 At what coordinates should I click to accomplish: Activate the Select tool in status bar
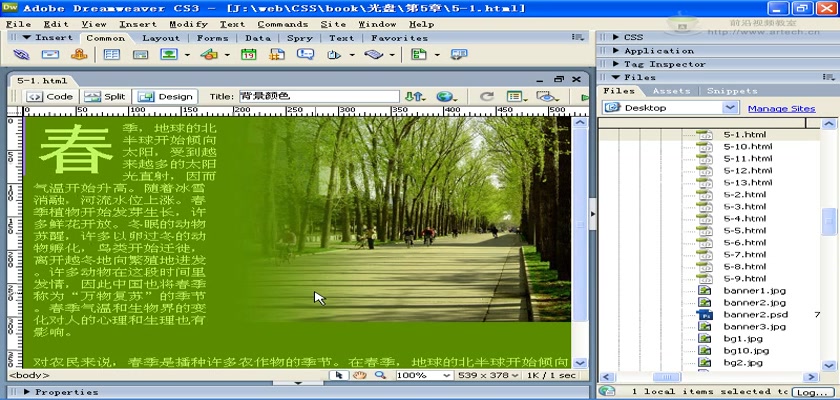click(339, 375)
